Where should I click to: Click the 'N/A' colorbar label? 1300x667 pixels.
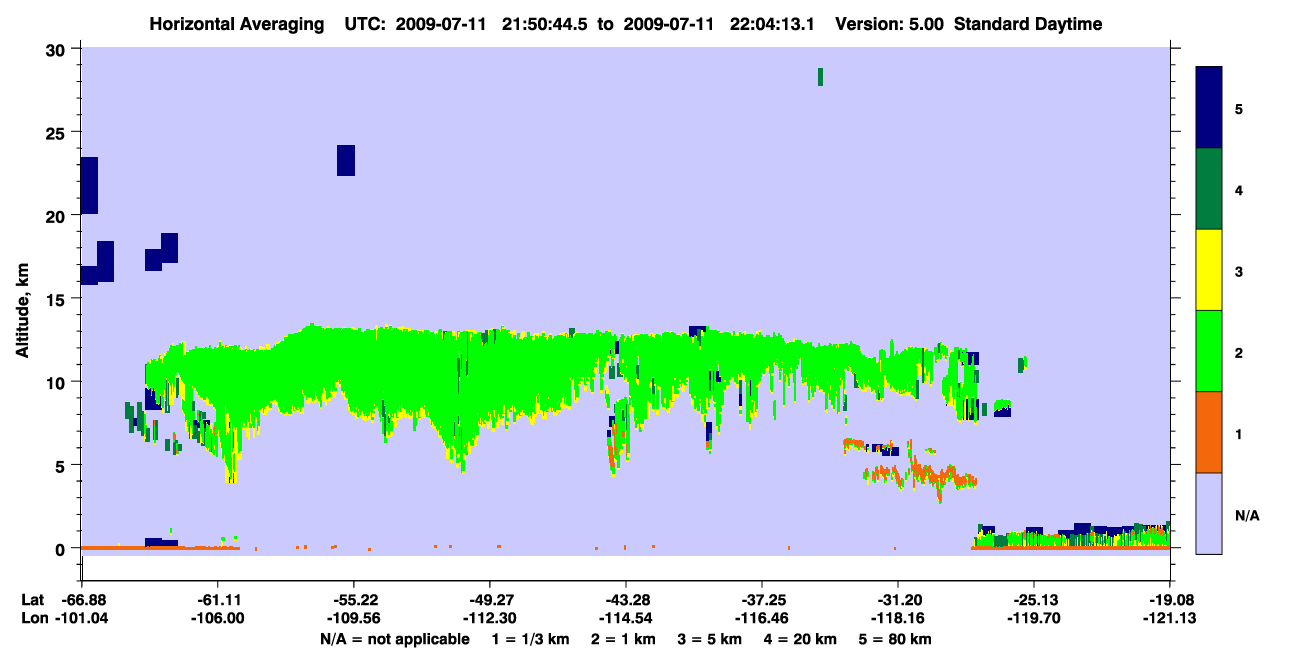point(1246,515)
